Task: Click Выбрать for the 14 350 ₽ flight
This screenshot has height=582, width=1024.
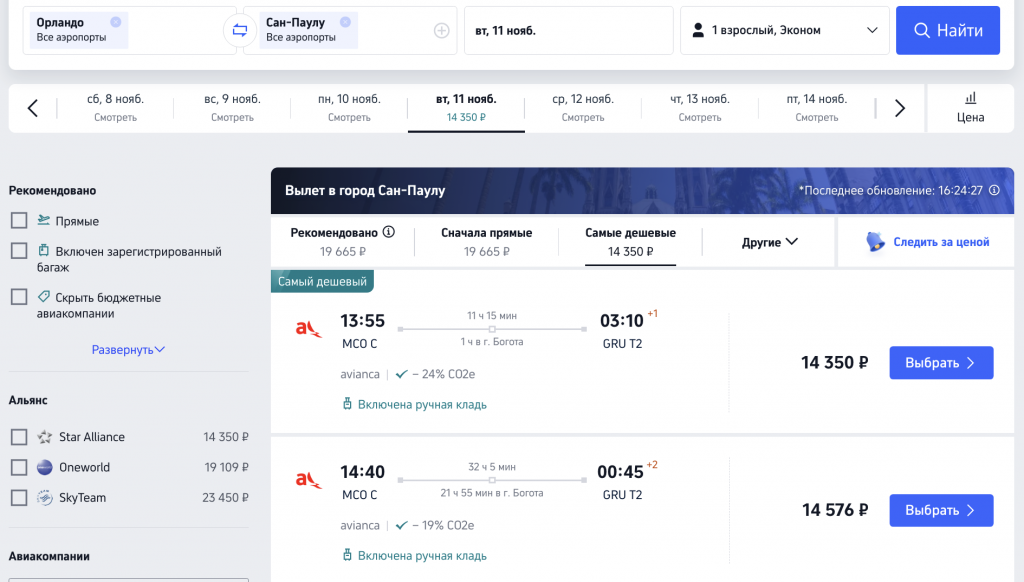Action: [941, 363]
